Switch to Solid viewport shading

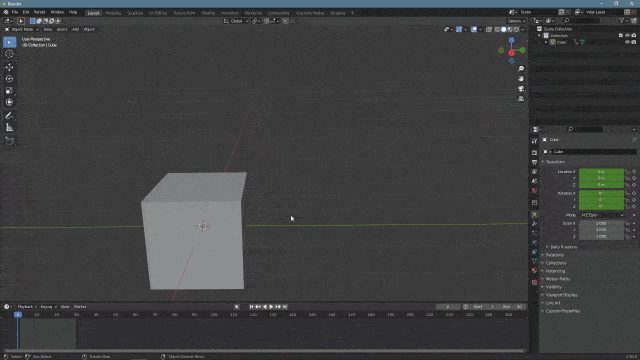point(504,29)
